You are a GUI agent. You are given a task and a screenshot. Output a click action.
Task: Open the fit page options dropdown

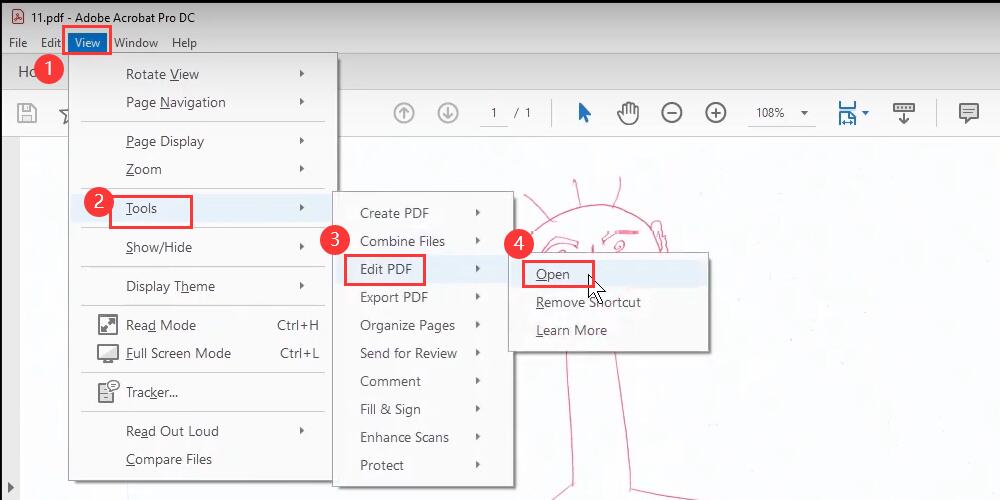(x=853, y=113)
